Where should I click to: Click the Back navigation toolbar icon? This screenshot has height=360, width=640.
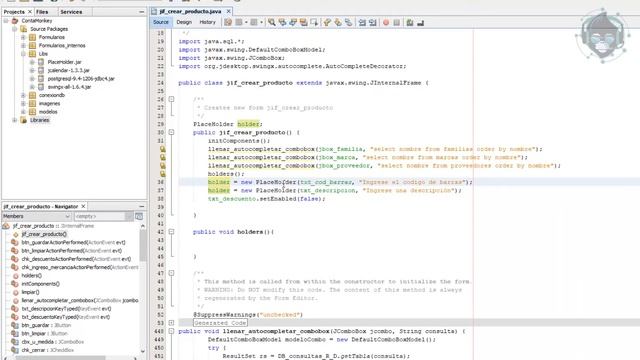click(239, 22)
